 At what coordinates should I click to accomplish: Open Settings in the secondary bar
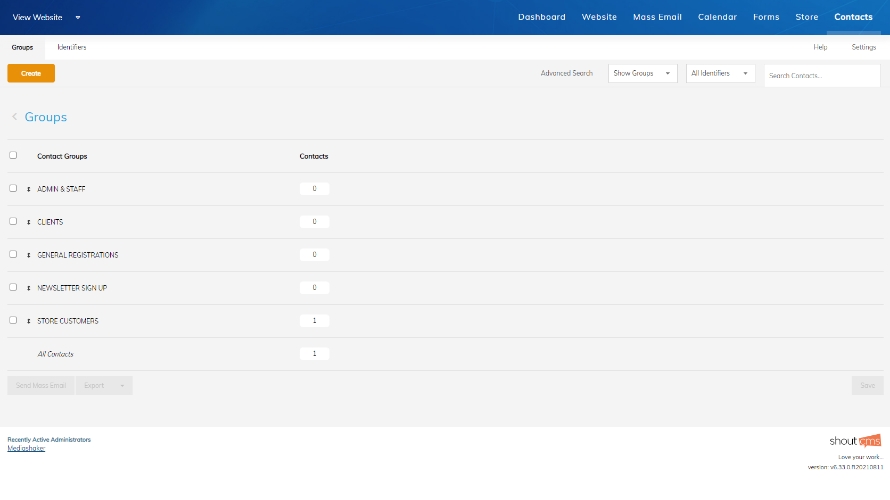(x=863, y=47)
